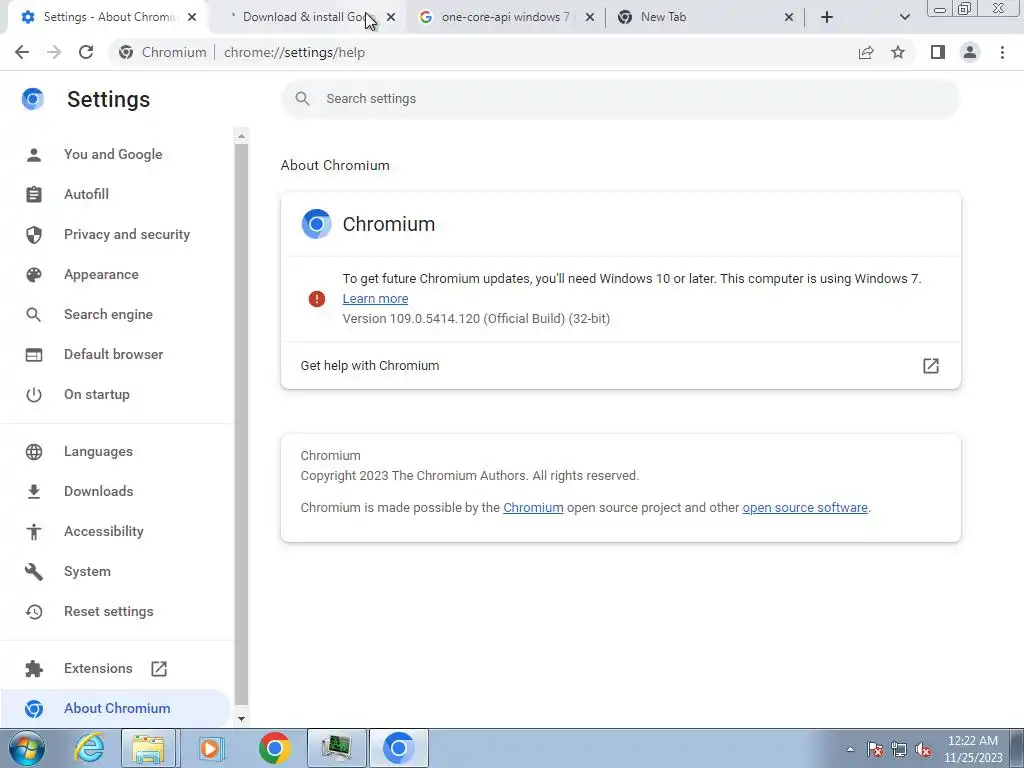Open the network tray icon

click(899, 749)
